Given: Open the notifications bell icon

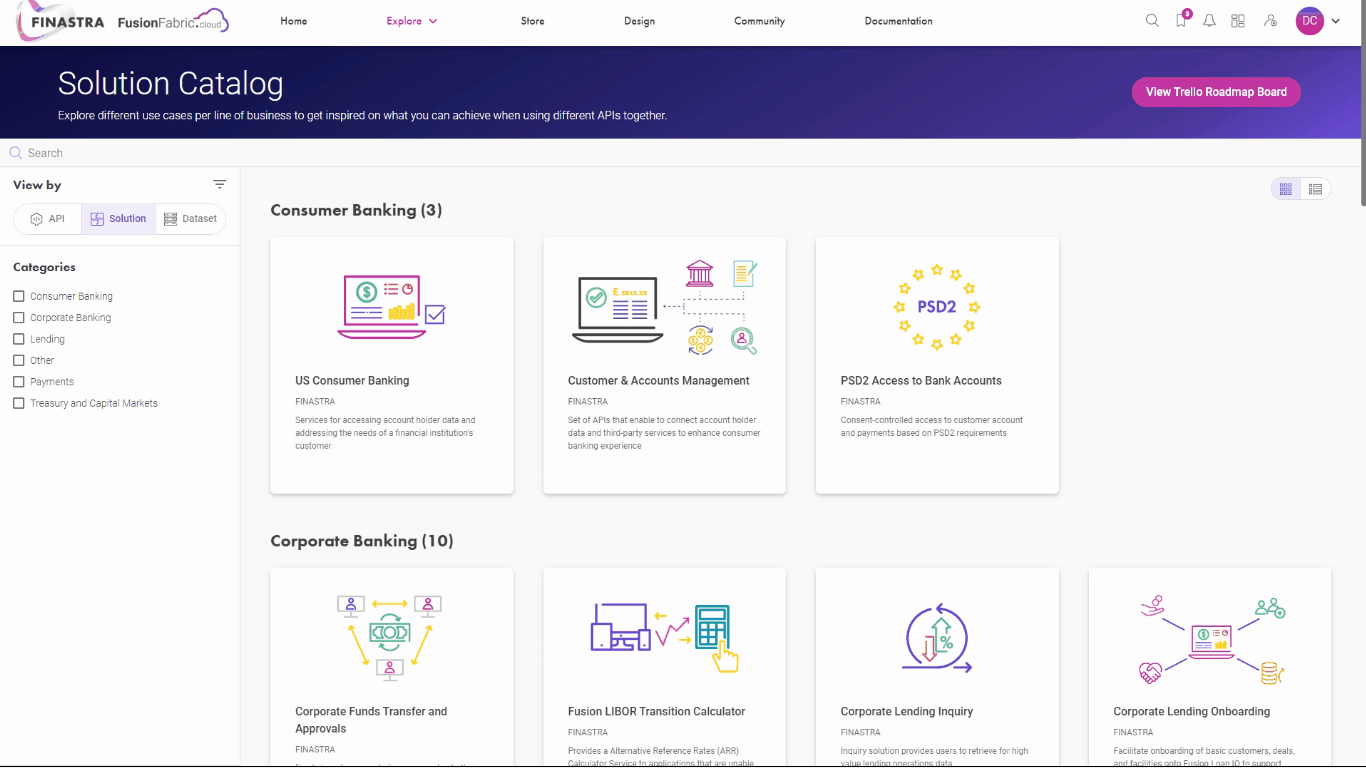Looking at the screenshot, I should (x=1209, y=20).
